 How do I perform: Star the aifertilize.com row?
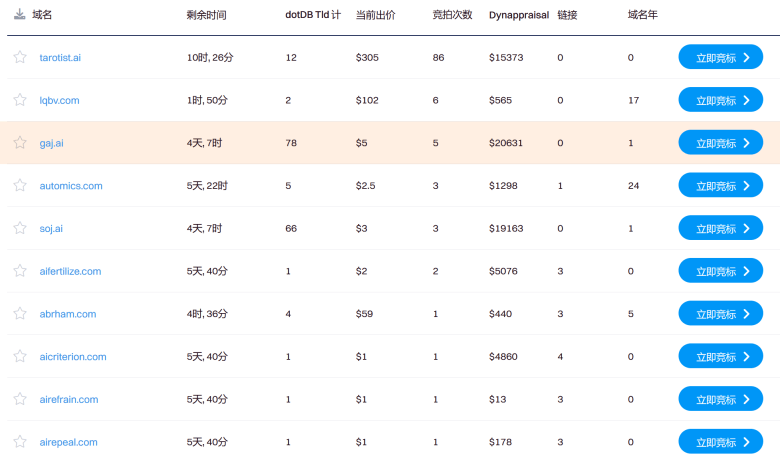[x=20, y=271]
